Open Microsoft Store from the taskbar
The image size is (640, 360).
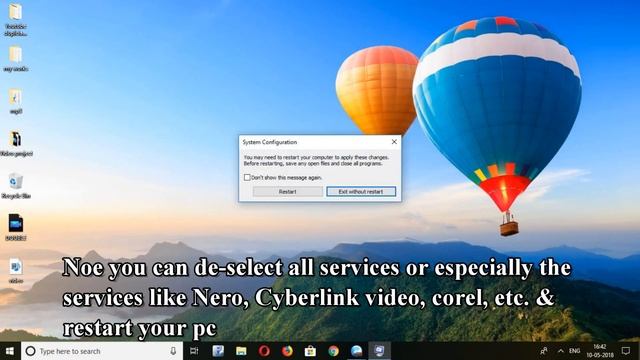(310, 351)
